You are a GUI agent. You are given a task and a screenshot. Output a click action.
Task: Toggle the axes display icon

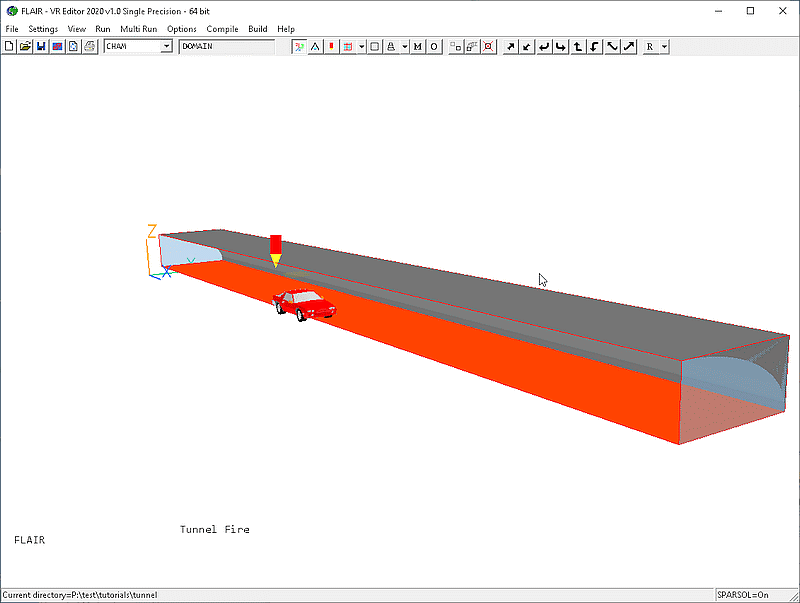click(x=299, y=47)
